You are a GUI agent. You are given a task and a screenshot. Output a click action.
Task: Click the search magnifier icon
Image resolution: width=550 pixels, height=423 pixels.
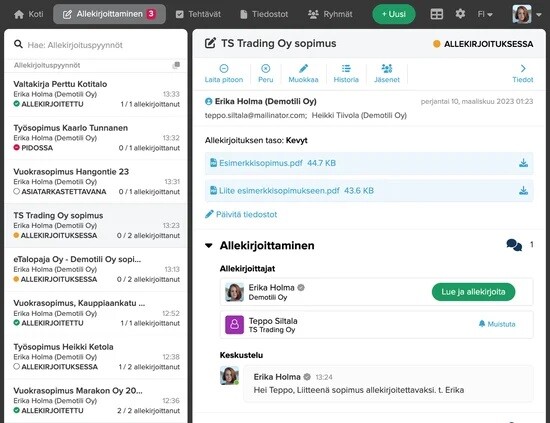pyautogui.click(x=18, y=45)
